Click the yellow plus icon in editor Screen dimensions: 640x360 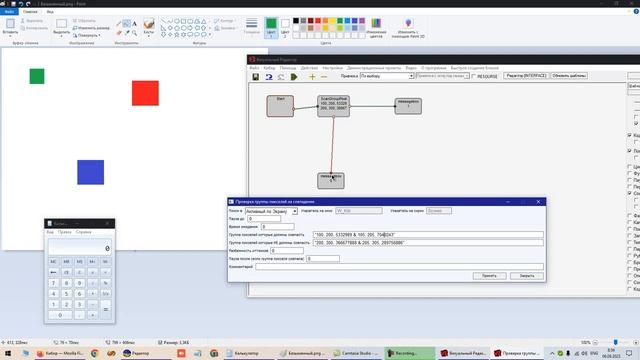(312, 77)
